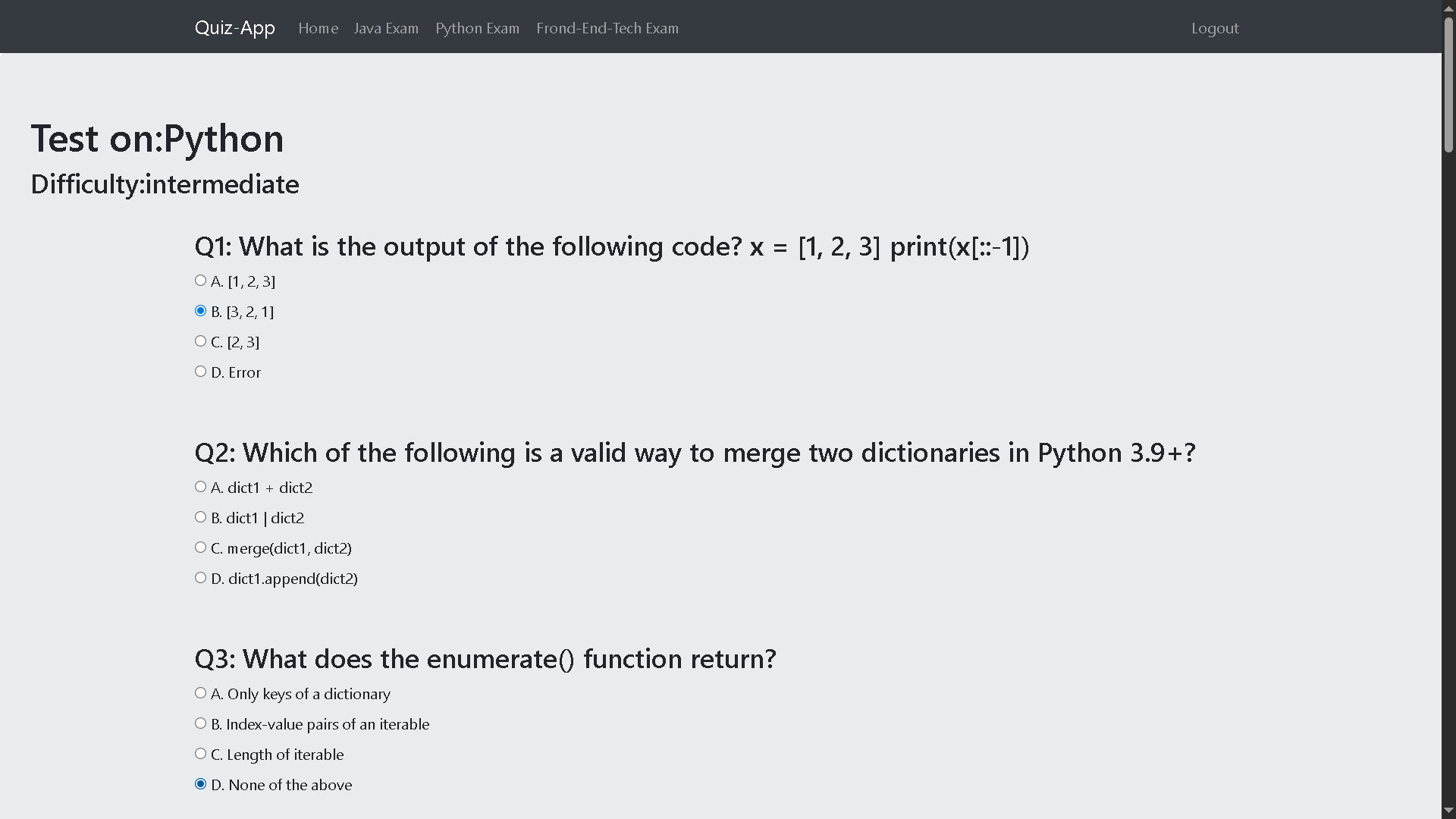The width and height of the screenshot is (1456, 819).
Task: Open the Home nav link
Action: (x=318, y=28)
